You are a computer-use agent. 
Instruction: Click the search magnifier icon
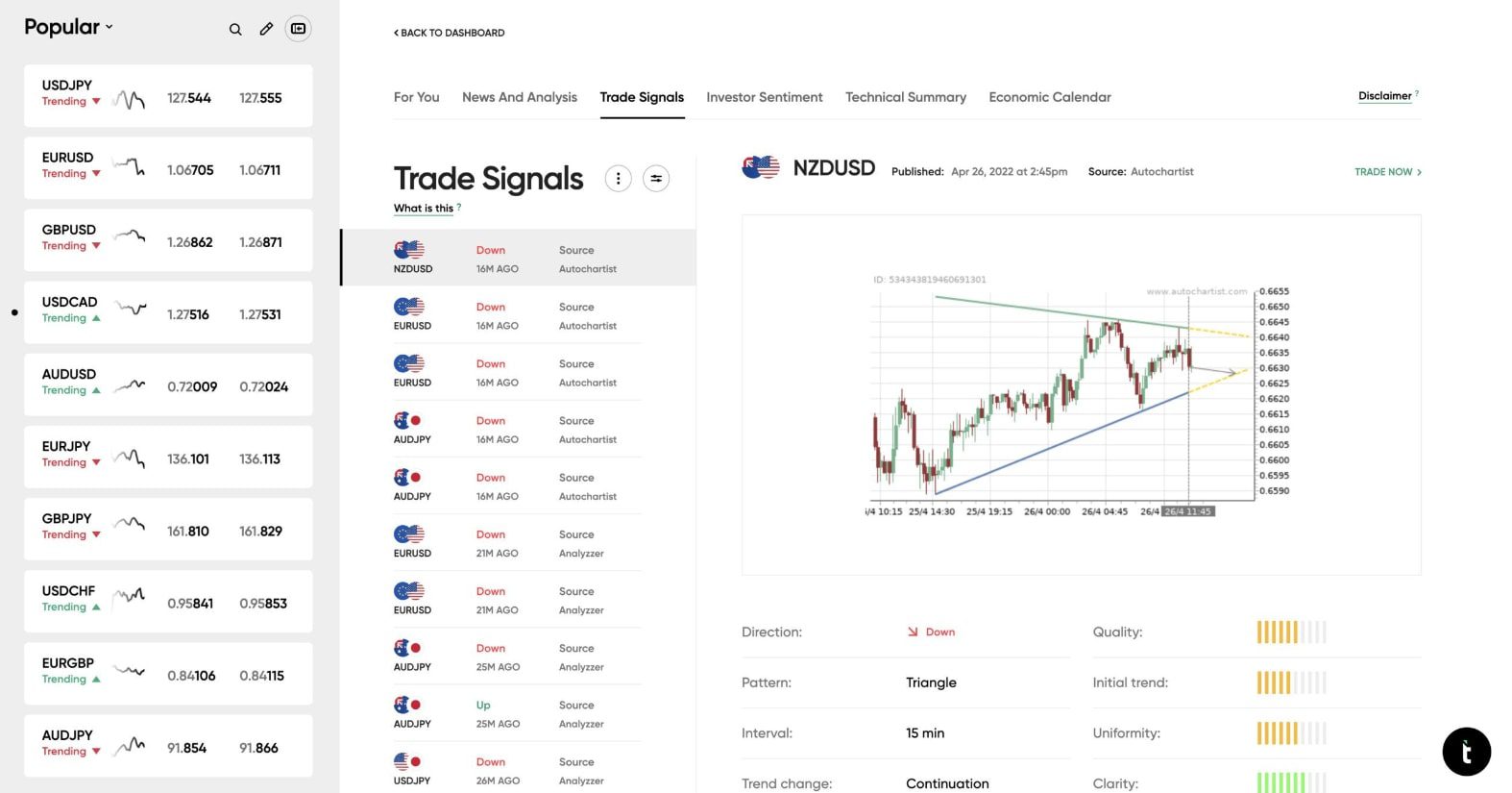tap(235, 29)
